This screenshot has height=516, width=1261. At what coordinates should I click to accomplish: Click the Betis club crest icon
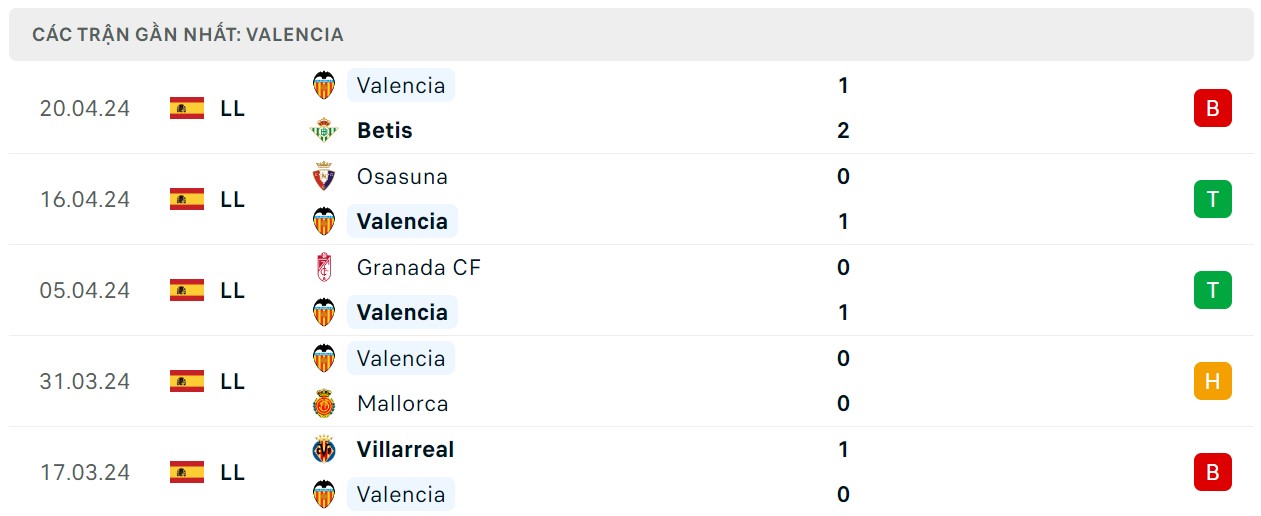[x=324, y=131]
